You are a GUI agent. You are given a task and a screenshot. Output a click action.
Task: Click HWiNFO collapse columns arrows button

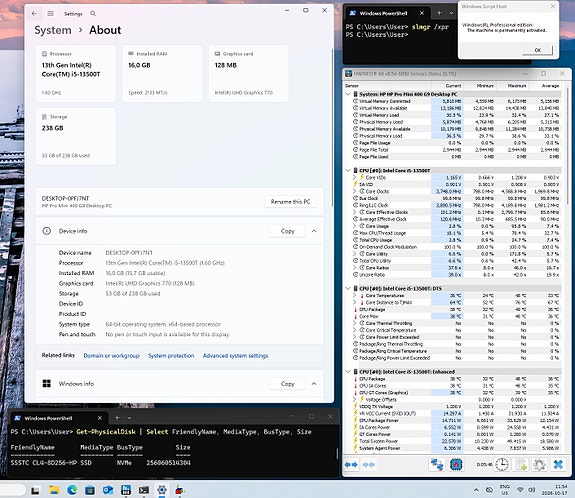(369, 465)
